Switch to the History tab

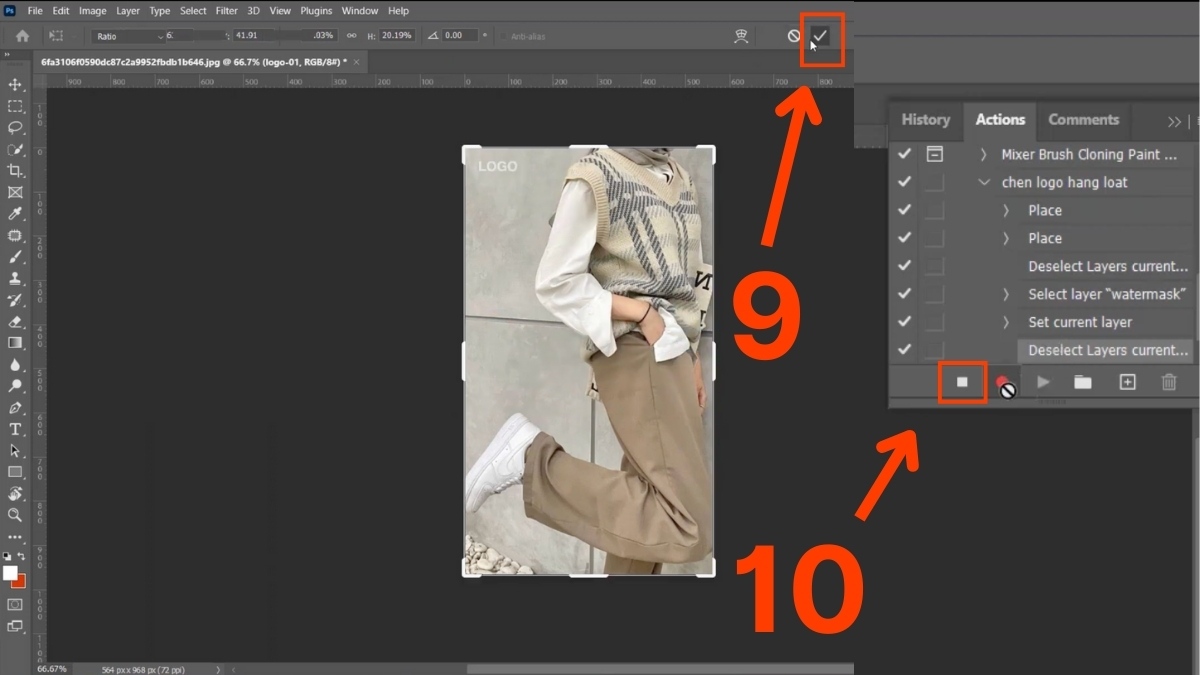click(x=925, y=120)
